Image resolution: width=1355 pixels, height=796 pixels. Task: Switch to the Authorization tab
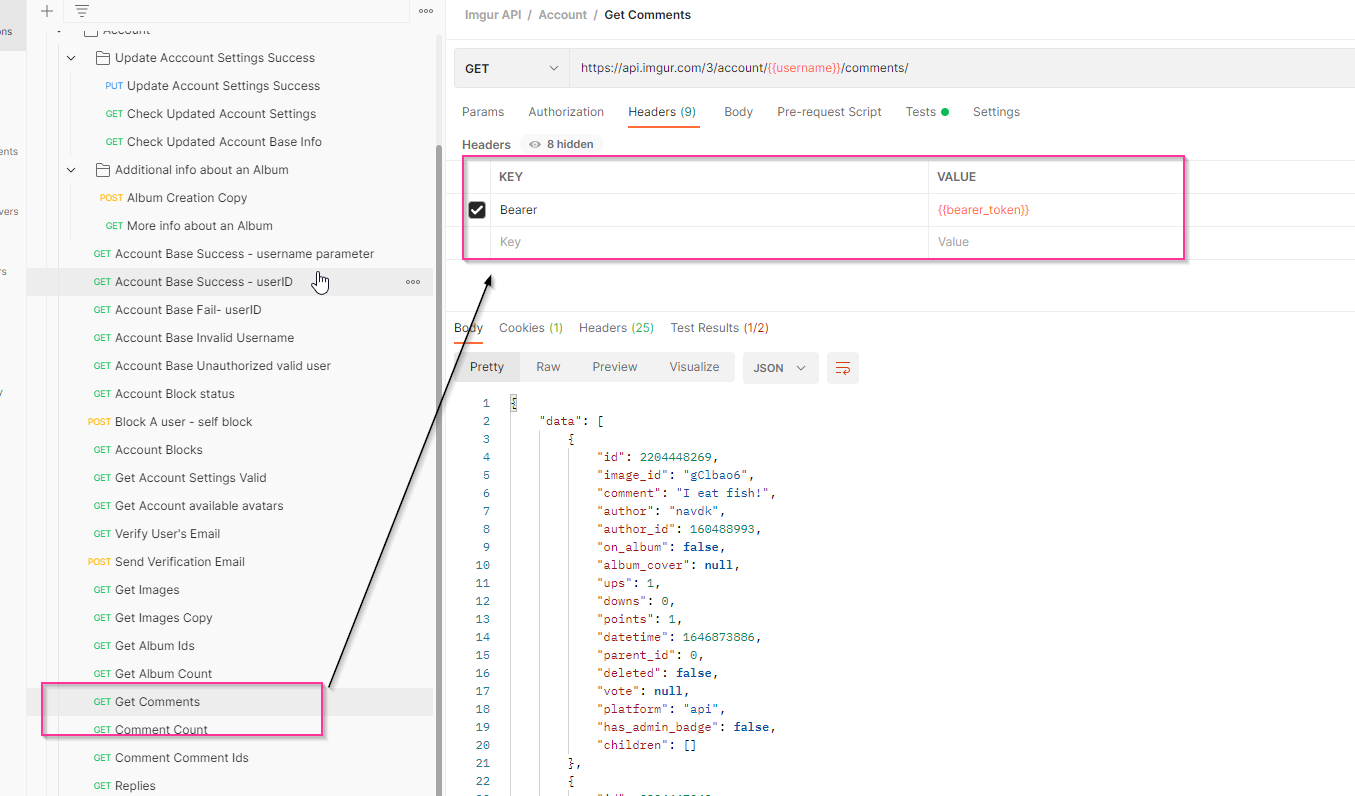tap(566, 112)
